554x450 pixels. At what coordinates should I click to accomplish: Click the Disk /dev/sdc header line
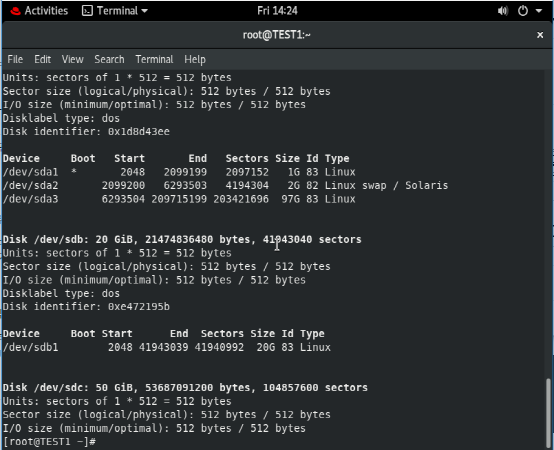click(x=185, y=387)
